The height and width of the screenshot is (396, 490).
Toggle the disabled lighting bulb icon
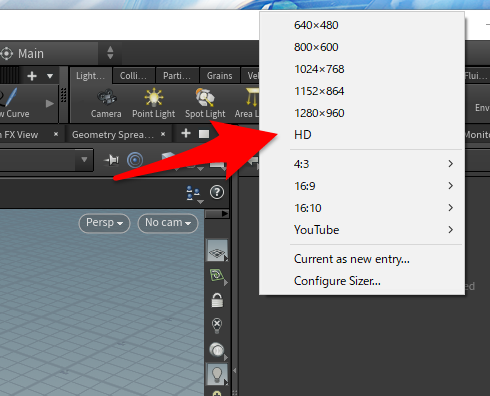pos(217,325)
